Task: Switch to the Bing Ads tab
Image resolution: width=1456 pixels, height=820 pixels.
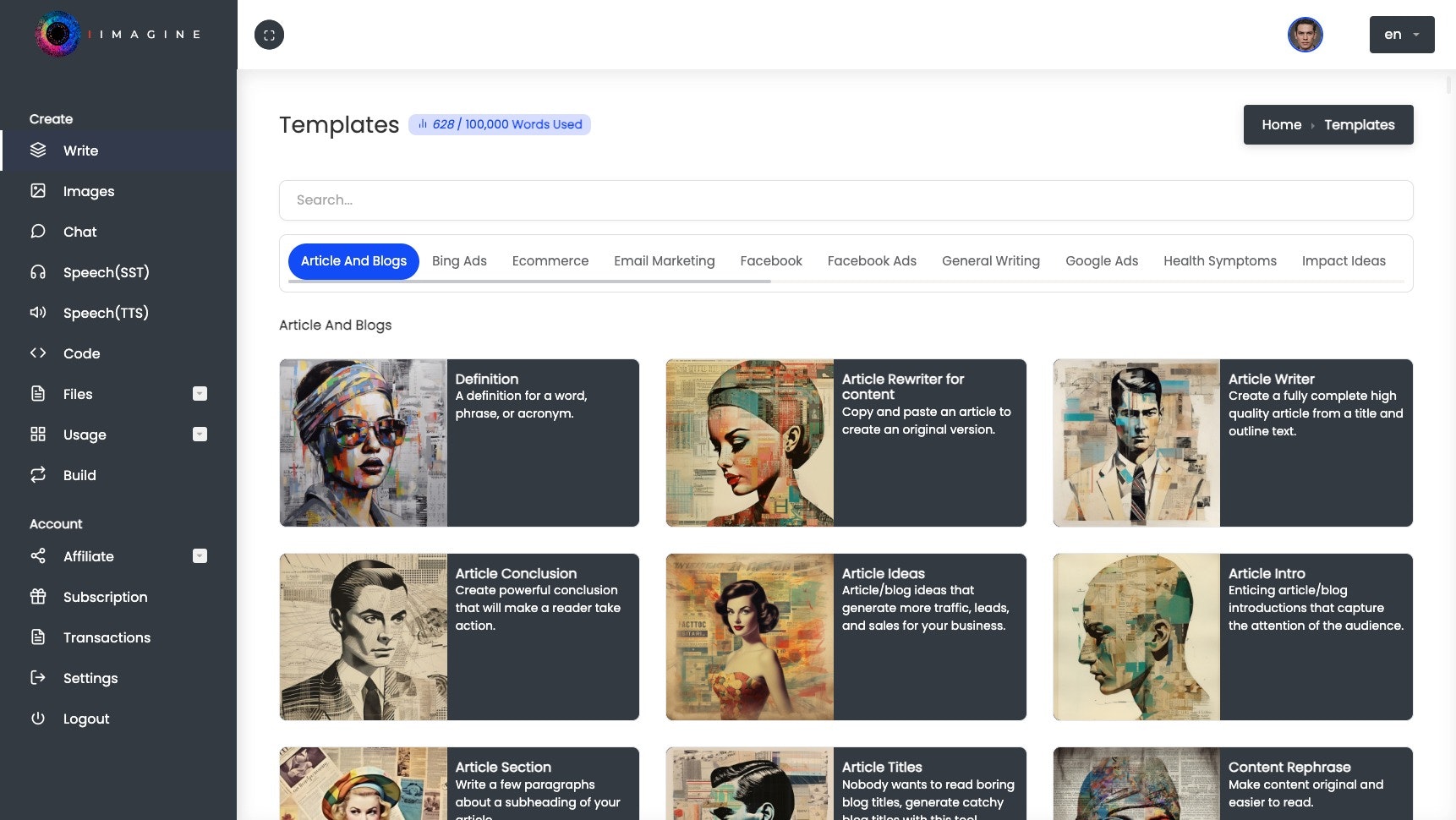Action: click(x=459, y=261)
